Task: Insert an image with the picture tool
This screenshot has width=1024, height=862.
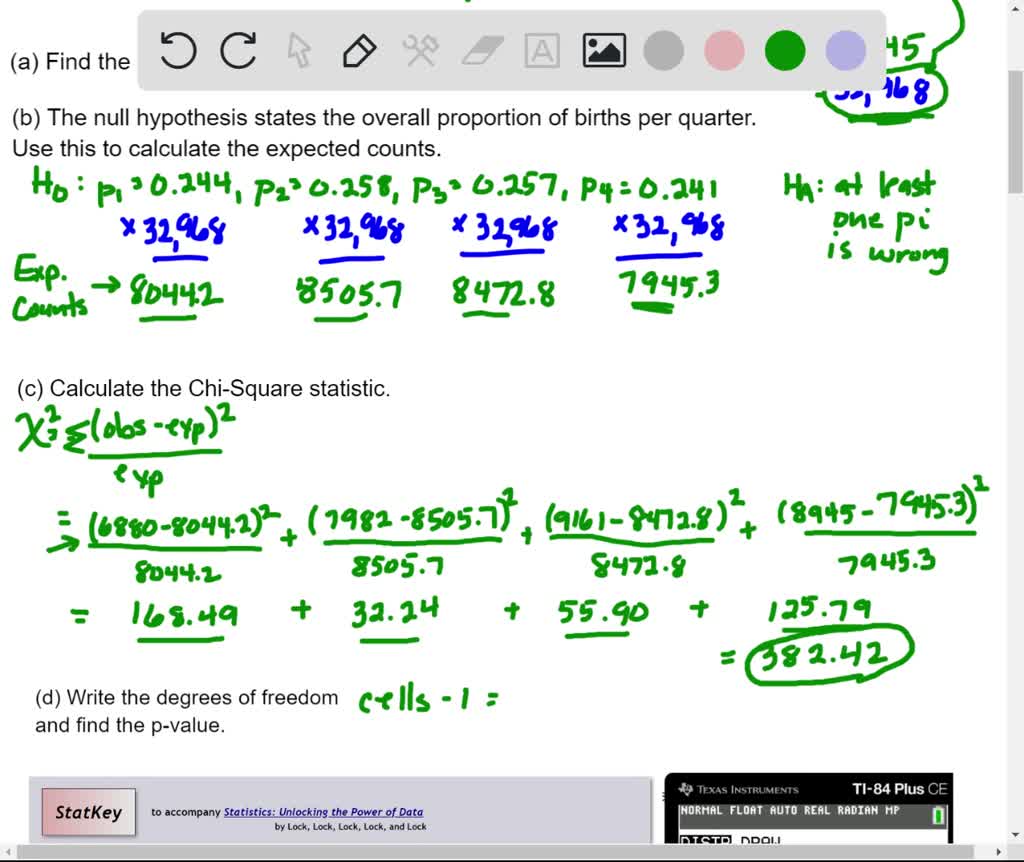Action: coord(603,51)
